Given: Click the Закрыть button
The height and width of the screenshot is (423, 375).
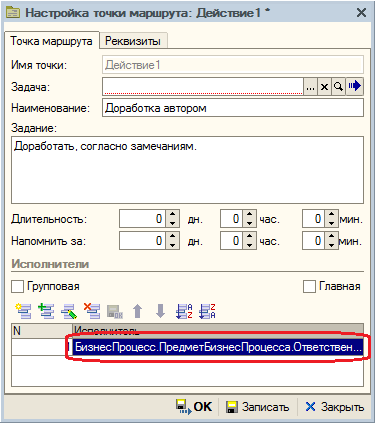Looking at the screenshot, I should 334,407.
